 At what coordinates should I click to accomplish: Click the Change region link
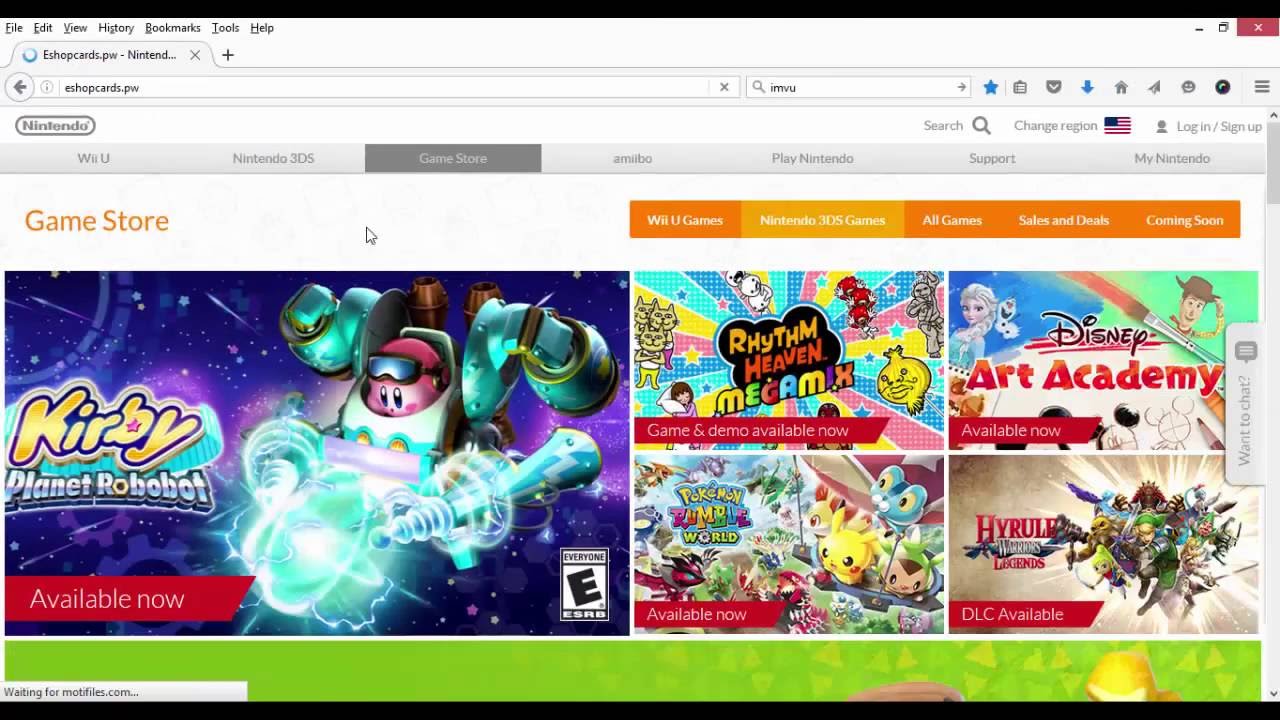[1055, 126]
